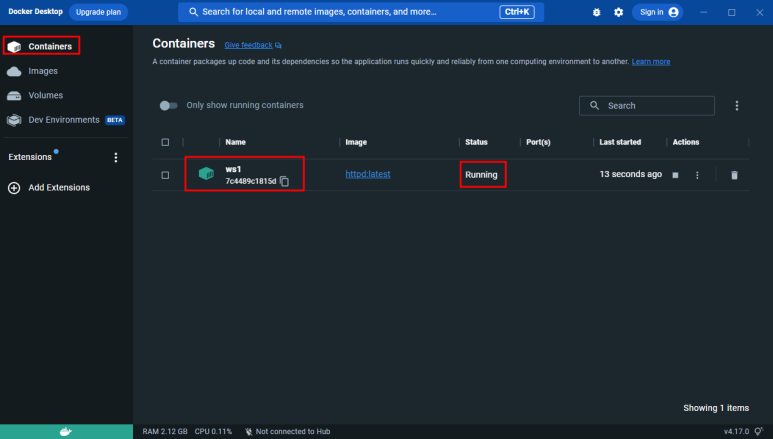Open the Volumes section in sidebar

tap(45, 95)
